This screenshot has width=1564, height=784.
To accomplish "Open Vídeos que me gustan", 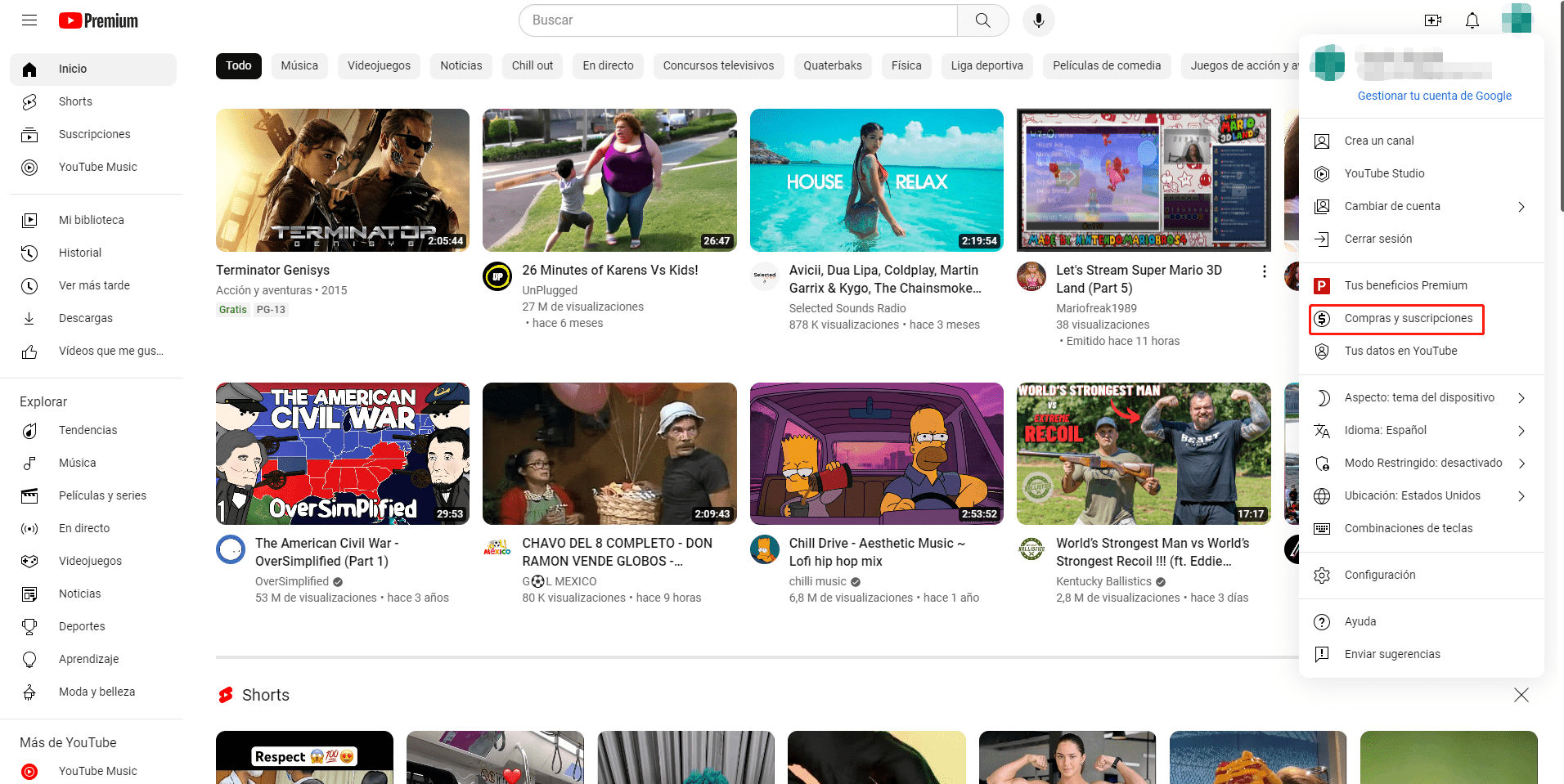I will [x=93, y=351].
